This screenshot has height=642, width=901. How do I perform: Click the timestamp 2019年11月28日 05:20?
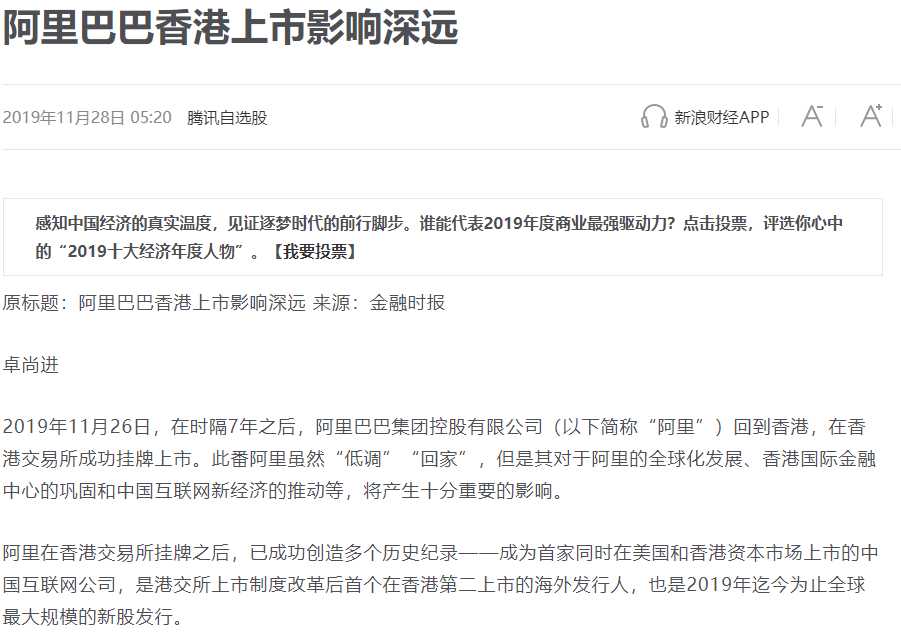[x=87, y=118]
